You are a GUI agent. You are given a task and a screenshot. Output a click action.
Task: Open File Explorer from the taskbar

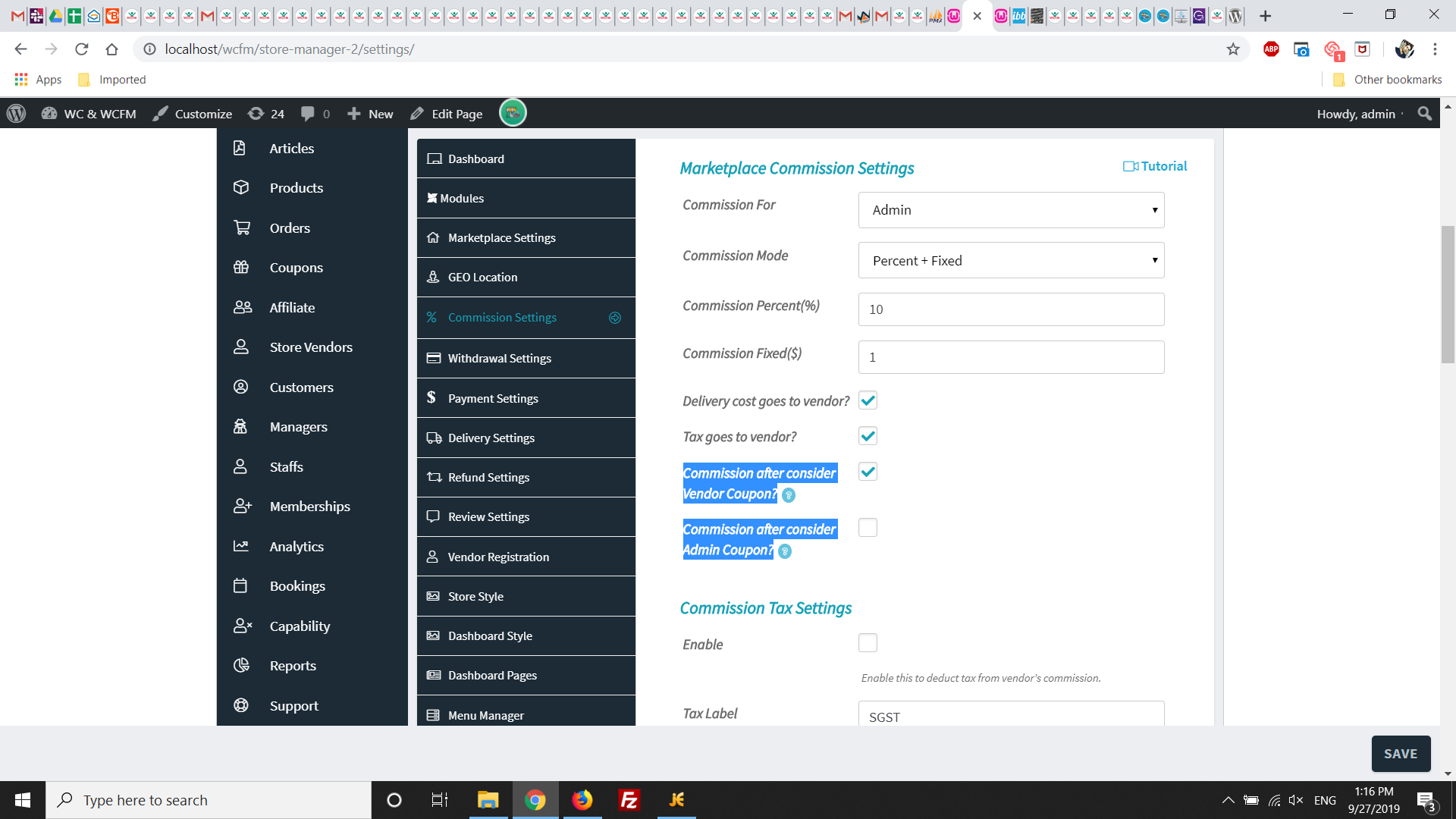coord(488,800)
